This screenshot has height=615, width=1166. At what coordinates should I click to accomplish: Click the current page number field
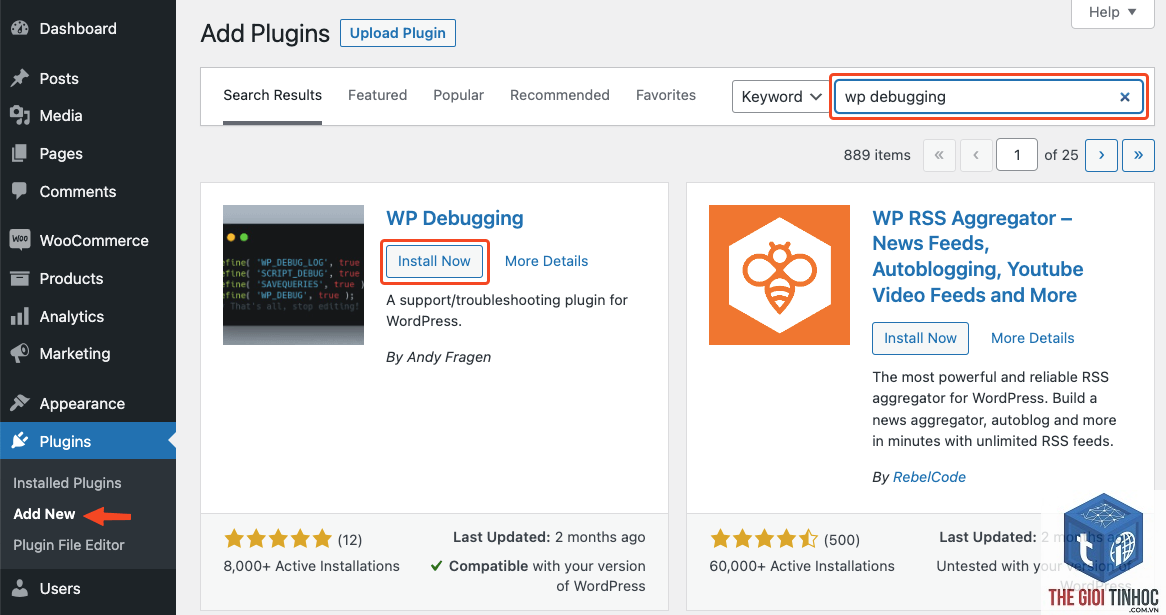[x=1017, y=155]
